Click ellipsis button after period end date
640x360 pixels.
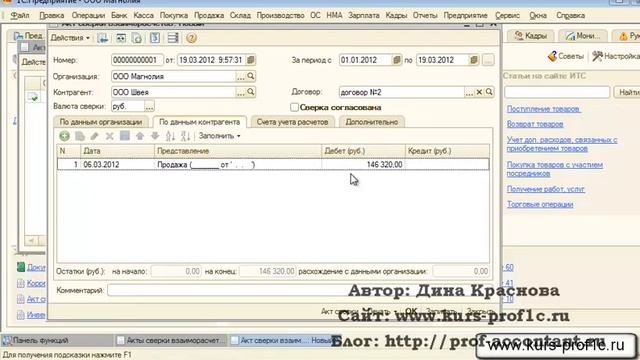488,60
